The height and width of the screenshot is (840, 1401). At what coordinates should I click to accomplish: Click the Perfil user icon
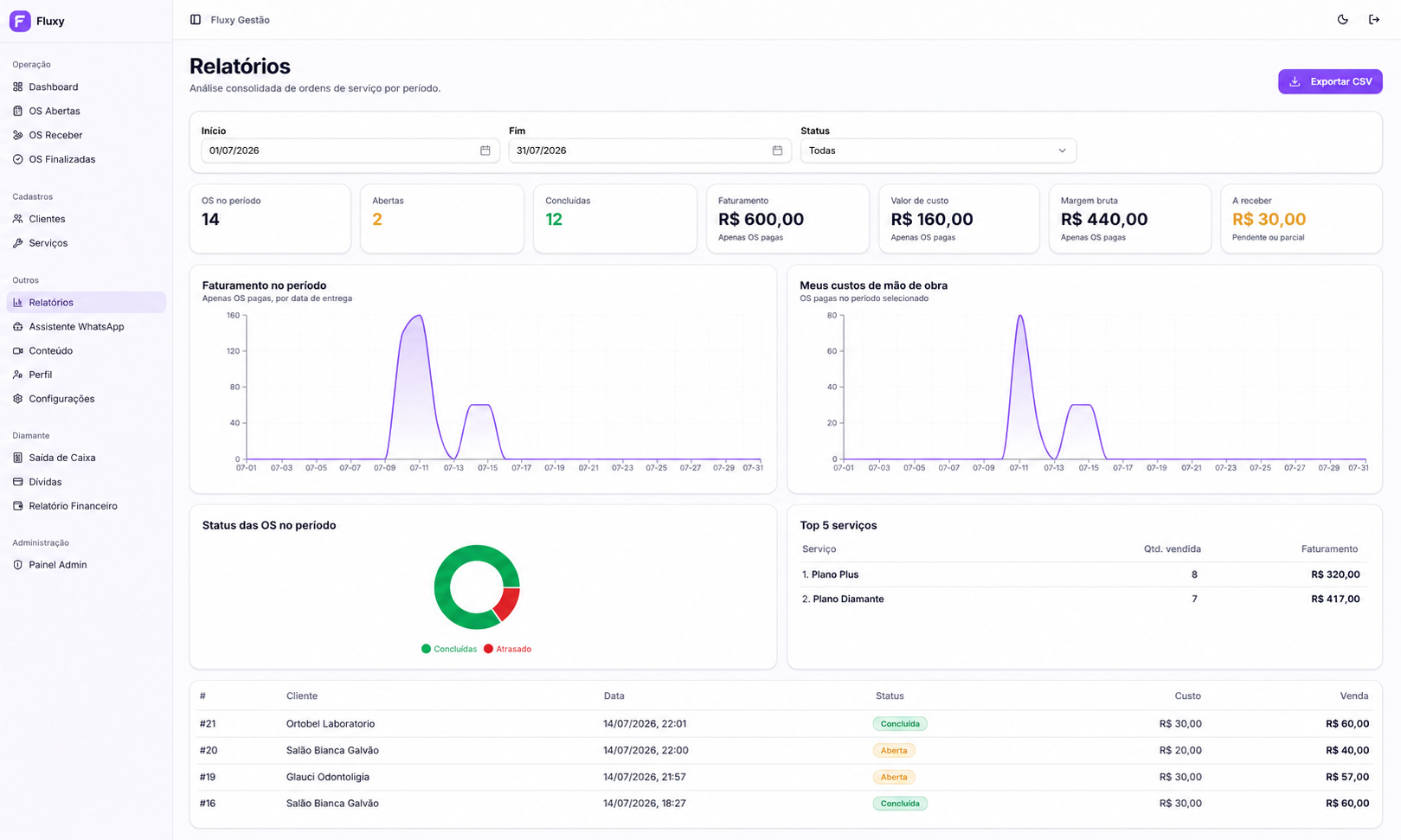pyautogui.click(x=18, y=375)
